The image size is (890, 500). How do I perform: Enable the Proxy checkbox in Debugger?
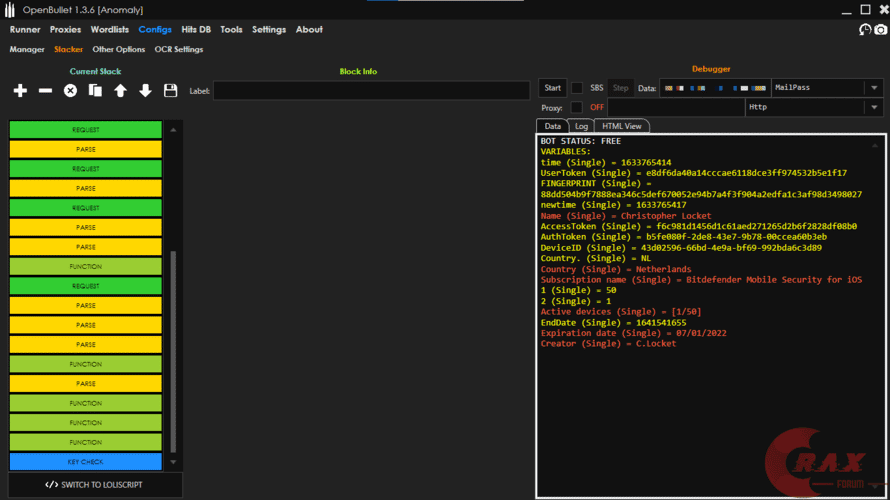click(x=577, y=107)
